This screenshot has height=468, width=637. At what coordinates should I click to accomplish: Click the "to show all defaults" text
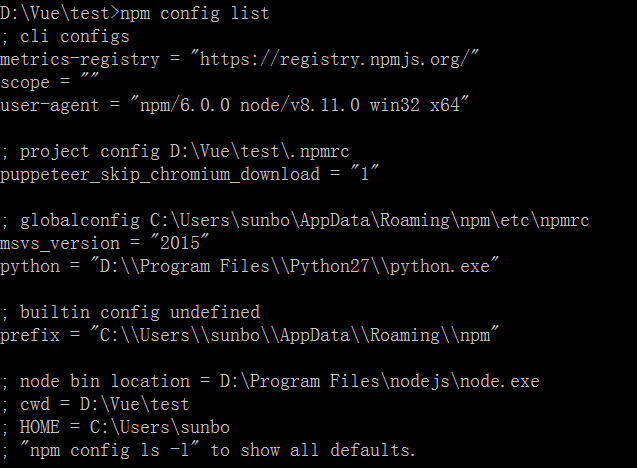[312, 450]
